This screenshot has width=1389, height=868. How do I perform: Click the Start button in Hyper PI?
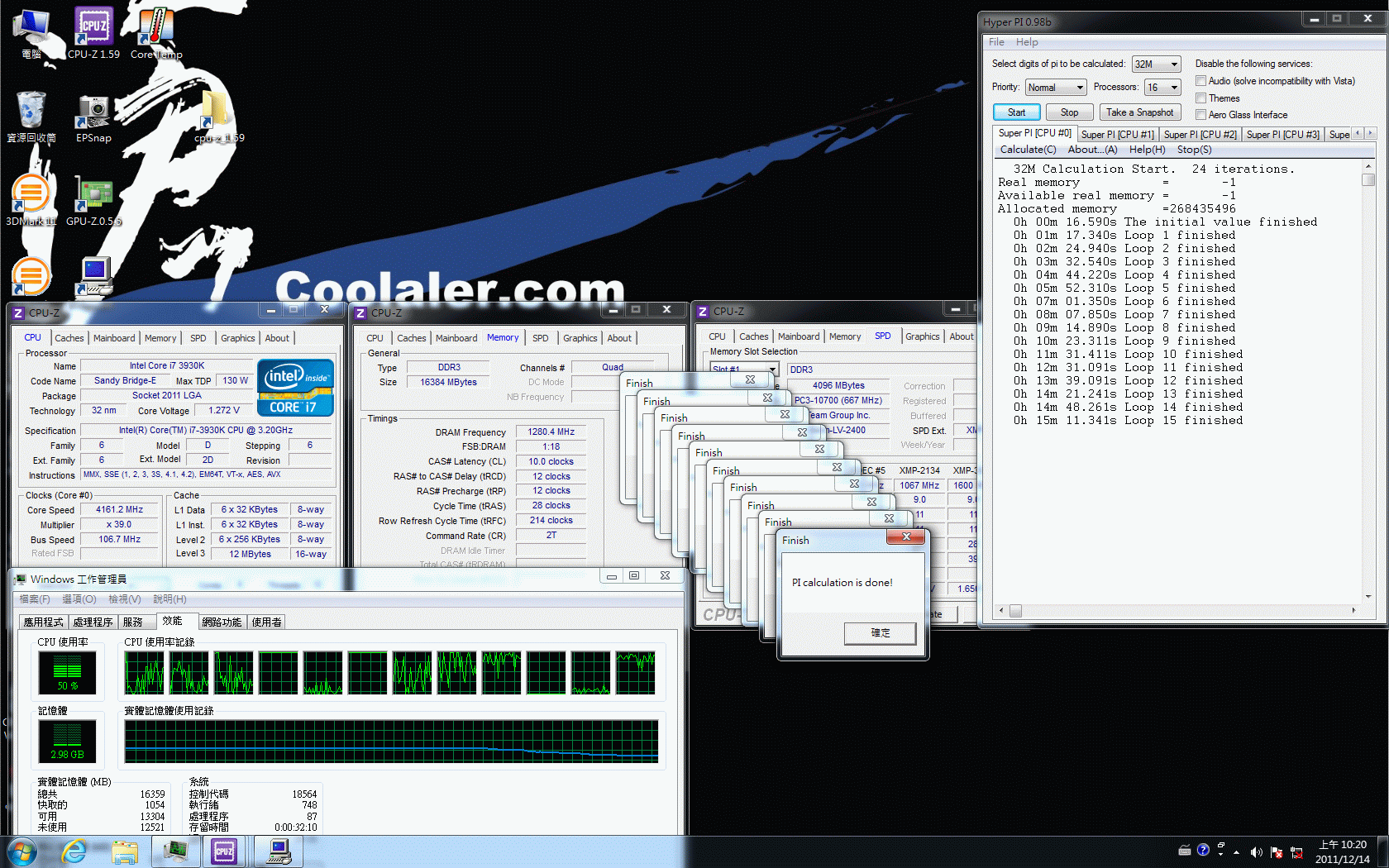[x=1016, y=112]
